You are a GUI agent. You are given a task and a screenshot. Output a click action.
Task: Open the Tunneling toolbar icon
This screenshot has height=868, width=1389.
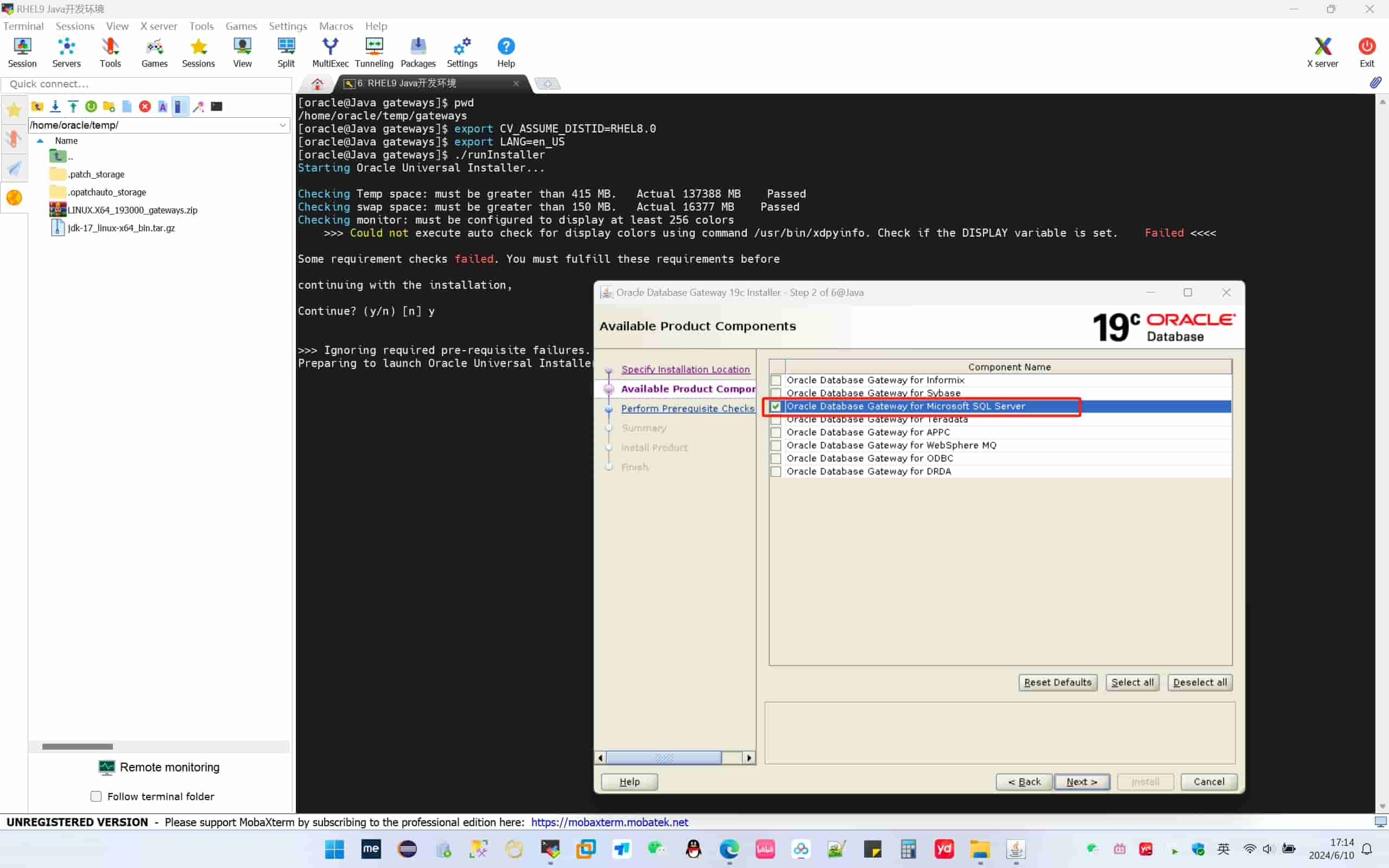(x=374, y=52)
